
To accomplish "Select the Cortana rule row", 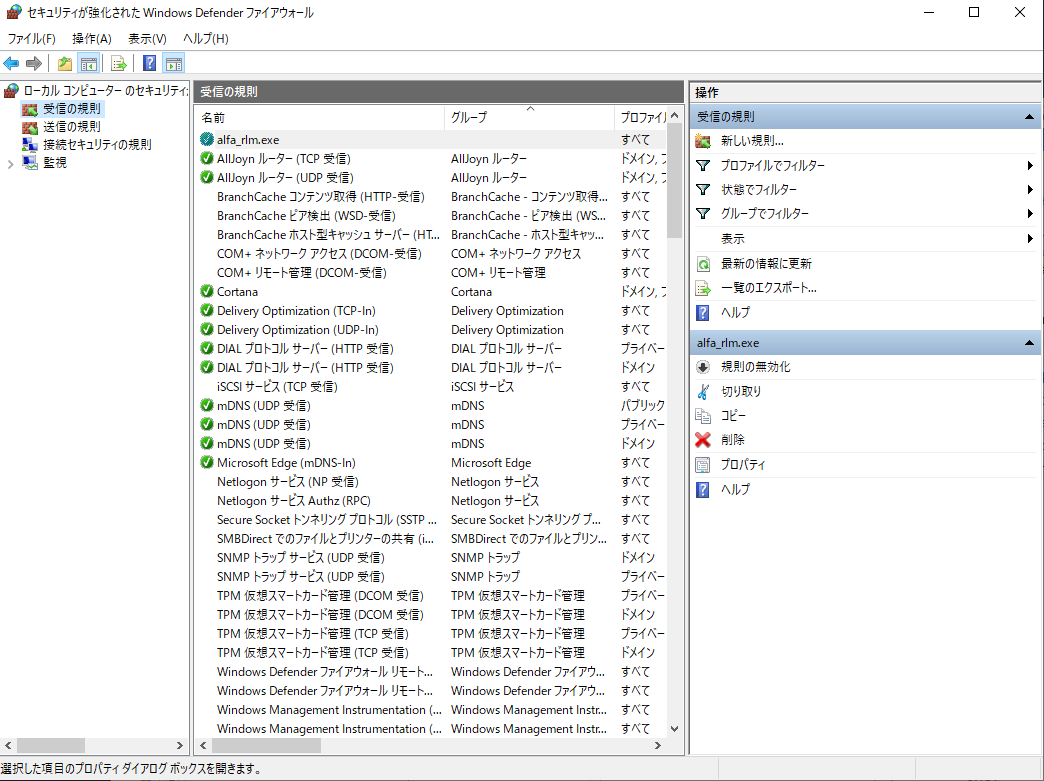I will (432, 292).
